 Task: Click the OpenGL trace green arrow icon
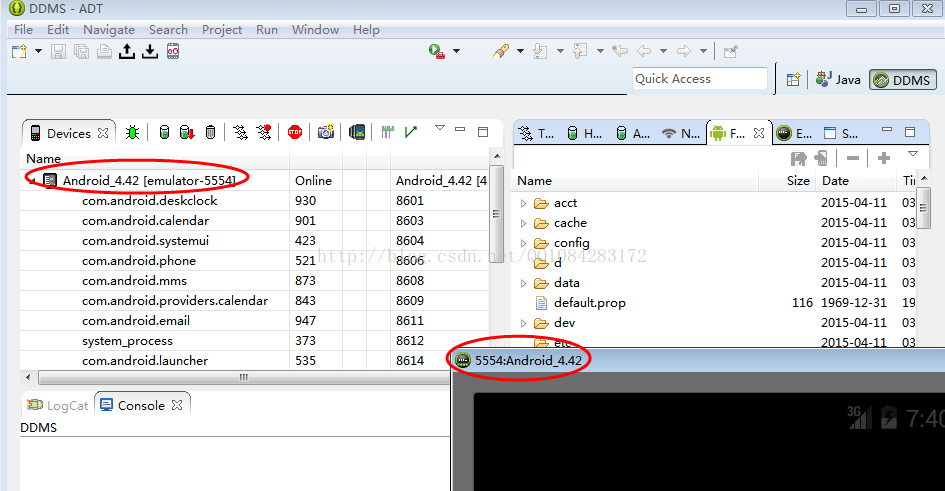[x=411, y=132]
